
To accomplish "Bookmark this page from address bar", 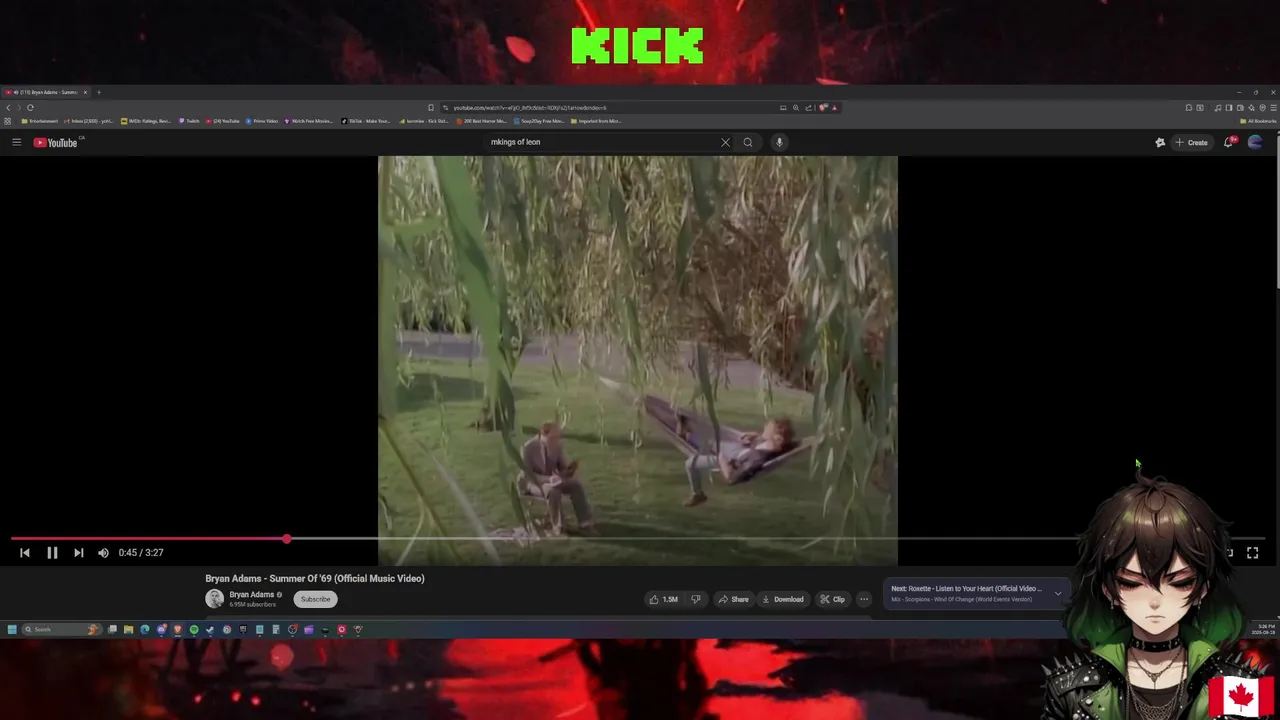I will tap(431, 108).
